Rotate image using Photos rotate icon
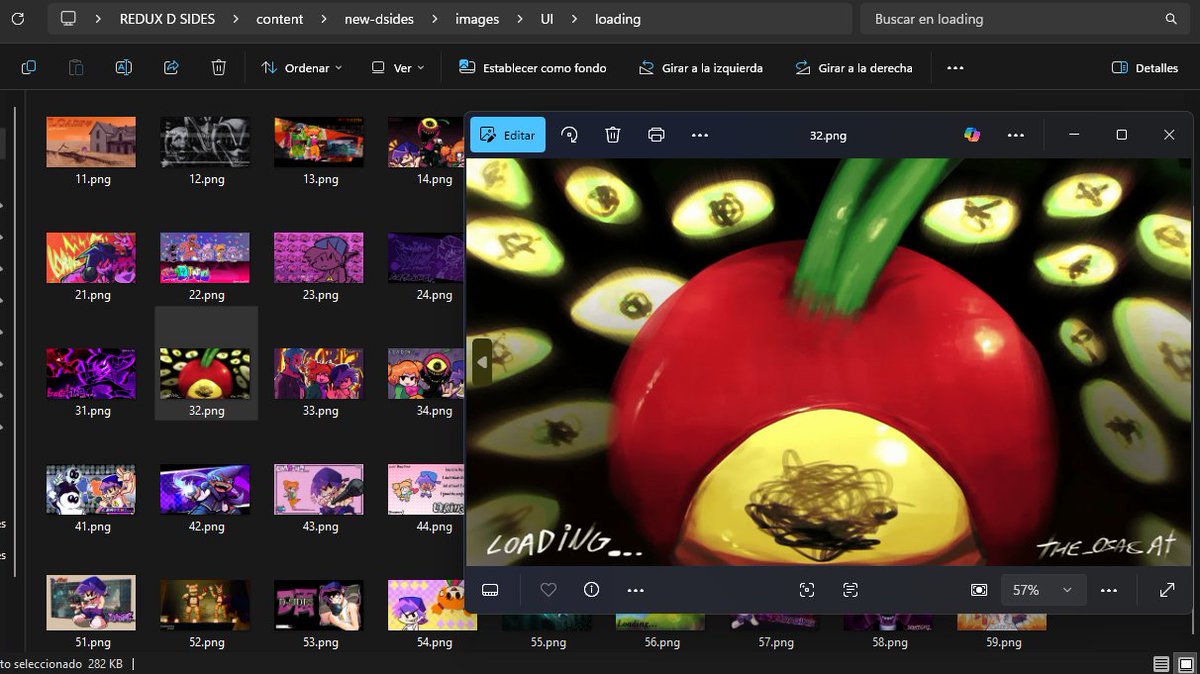1200x674 pixels. (x=570, y=135)
